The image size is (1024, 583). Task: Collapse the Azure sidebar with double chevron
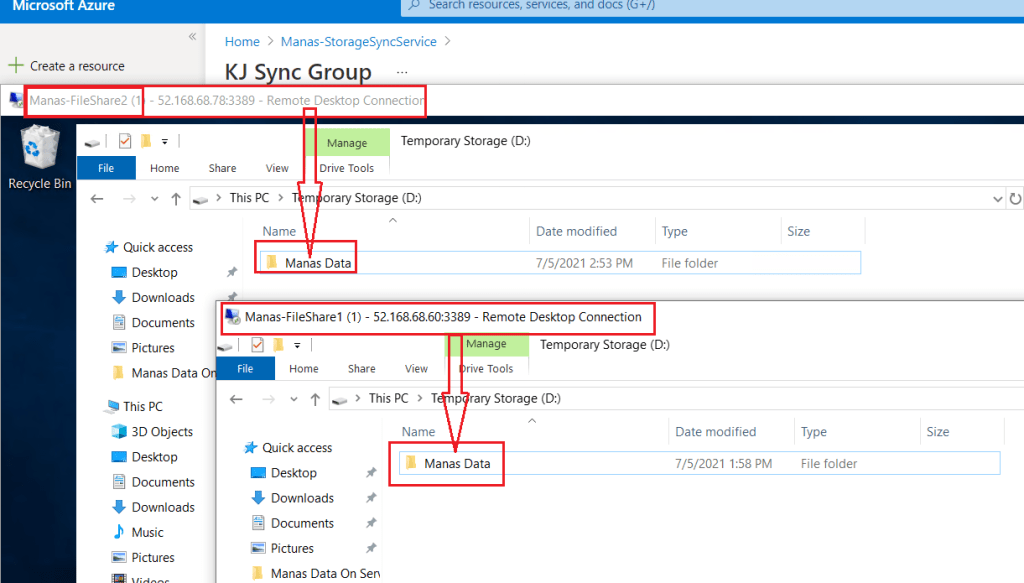point(192,37)
